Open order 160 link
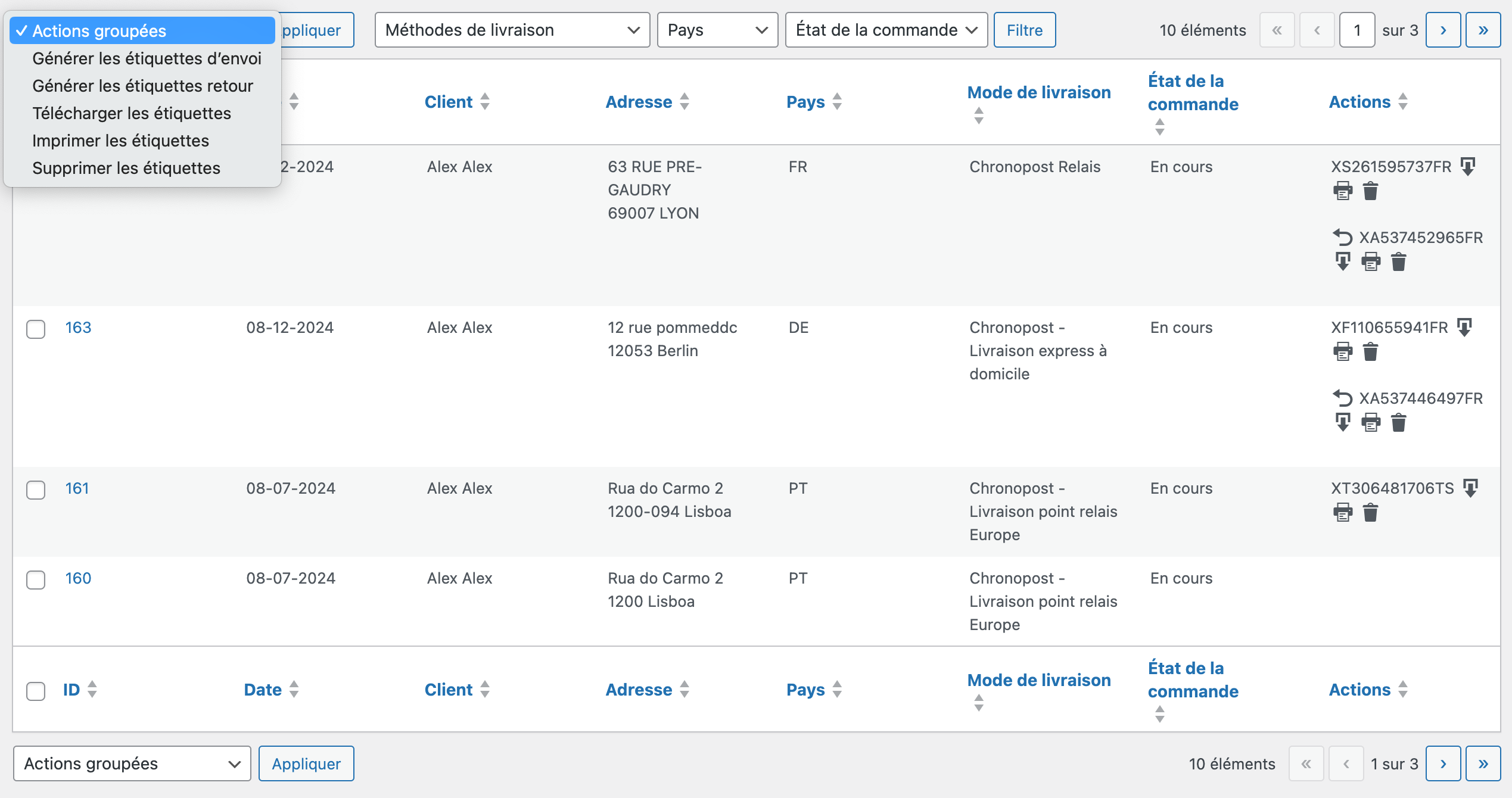The image size is (1512, 798). pyautogui.click(x=78, y=578)
